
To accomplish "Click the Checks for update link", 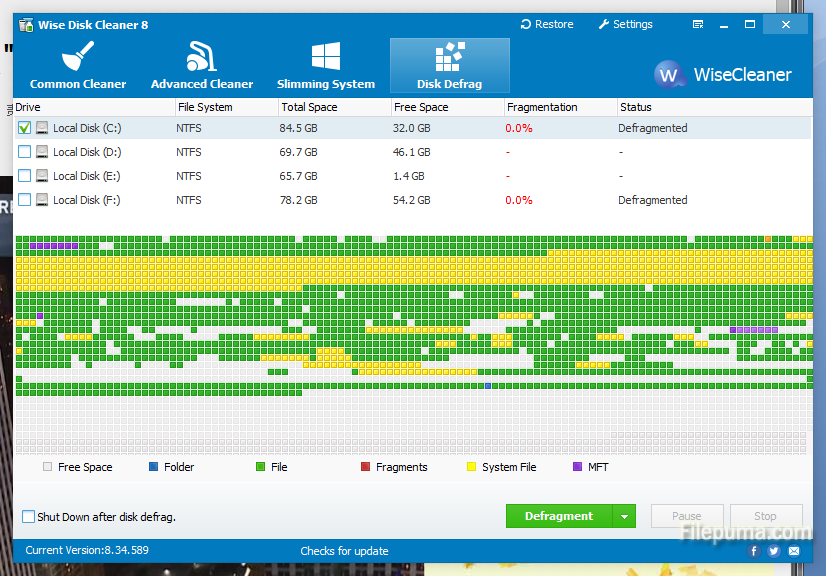I will [x=344, y=551].
